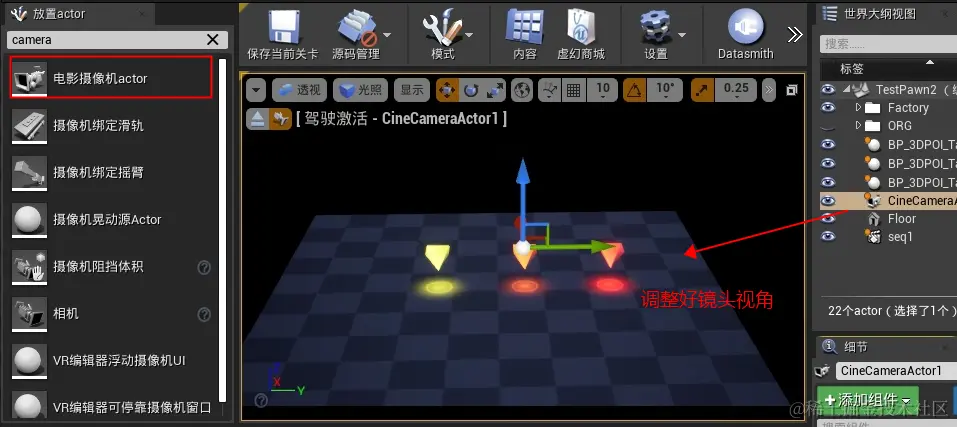Click the eject pilot mode button

pyautogui.click(x=256, y=118)
